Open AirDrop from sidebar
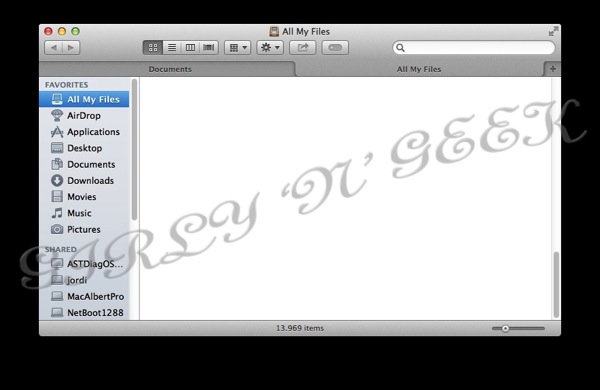 (84, 116)
